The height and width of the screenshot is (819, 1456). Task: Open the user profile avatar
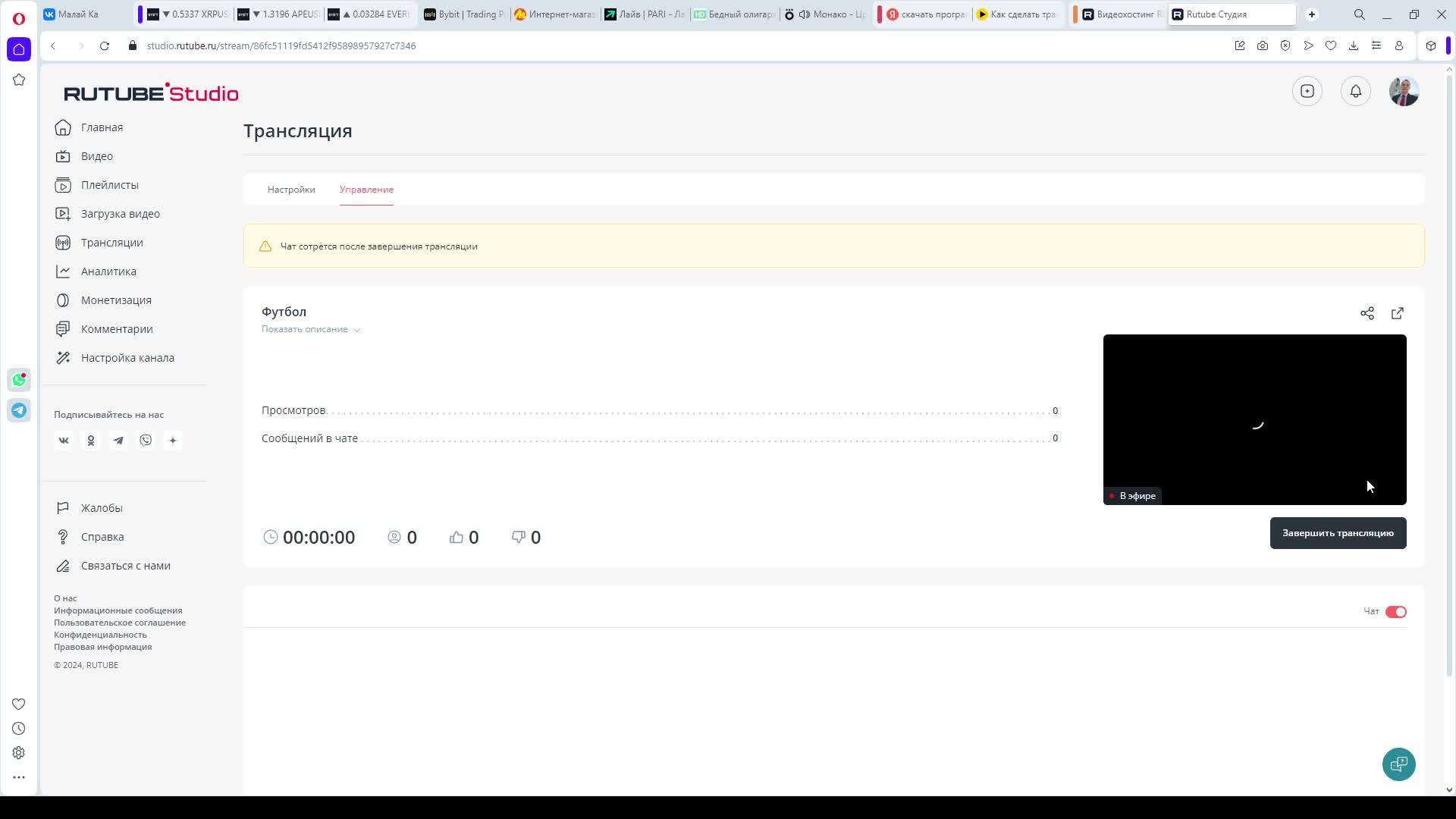click(1404, 91)
